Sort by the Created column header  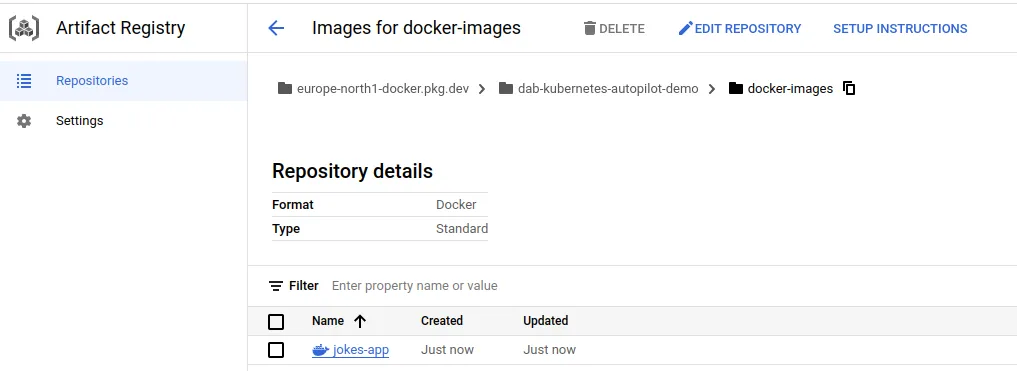pos(442,321)
